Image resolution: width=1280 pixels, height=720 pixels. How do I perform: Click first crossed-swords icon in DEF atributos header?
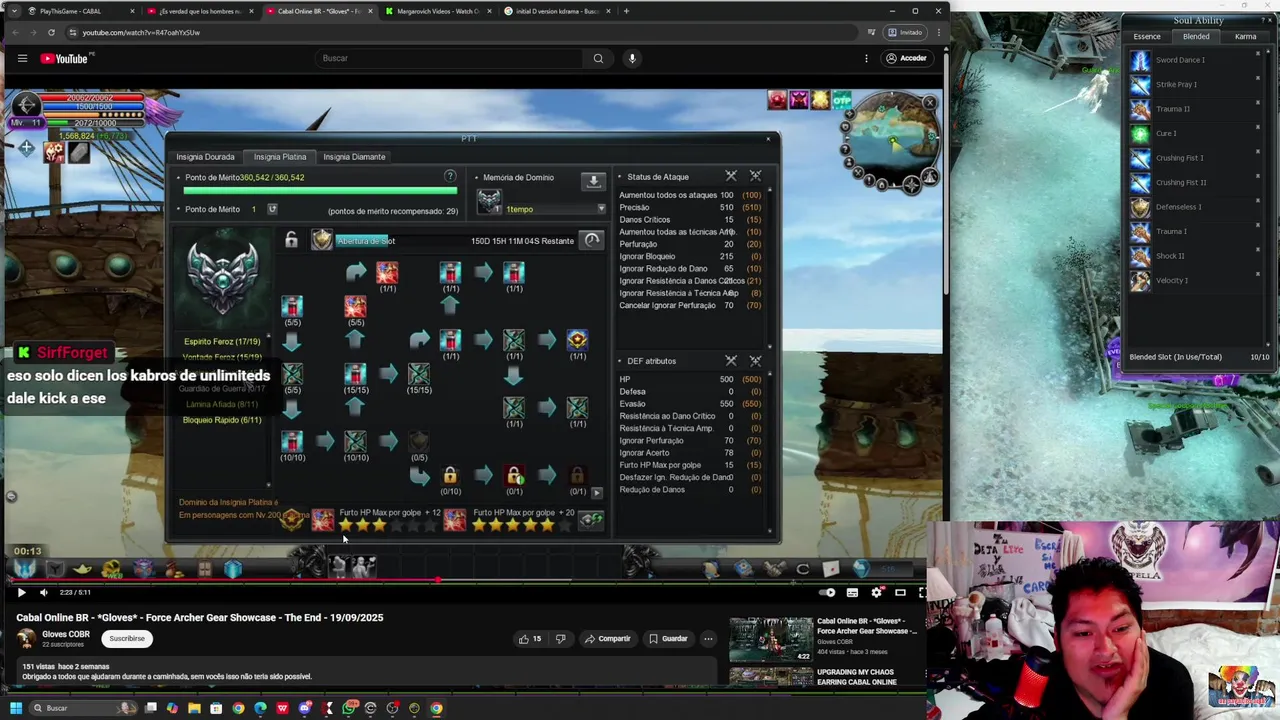(731, 360)
